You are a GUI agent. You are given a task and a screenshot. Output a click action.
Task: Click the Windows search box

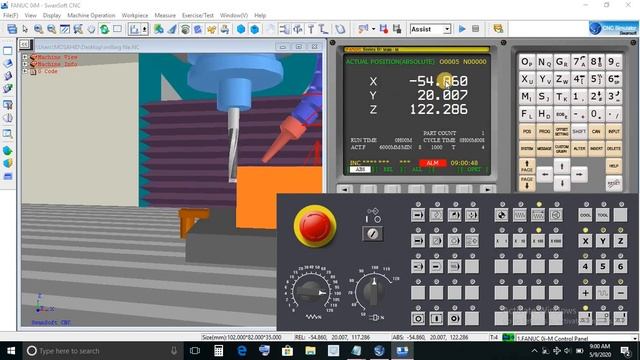tap(102, 351)
